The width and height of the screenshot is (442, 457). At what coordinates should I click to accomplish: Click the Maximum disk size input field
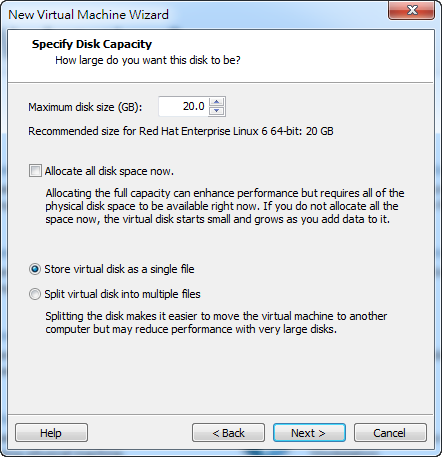pyautogui.click(x=184, y=106)
